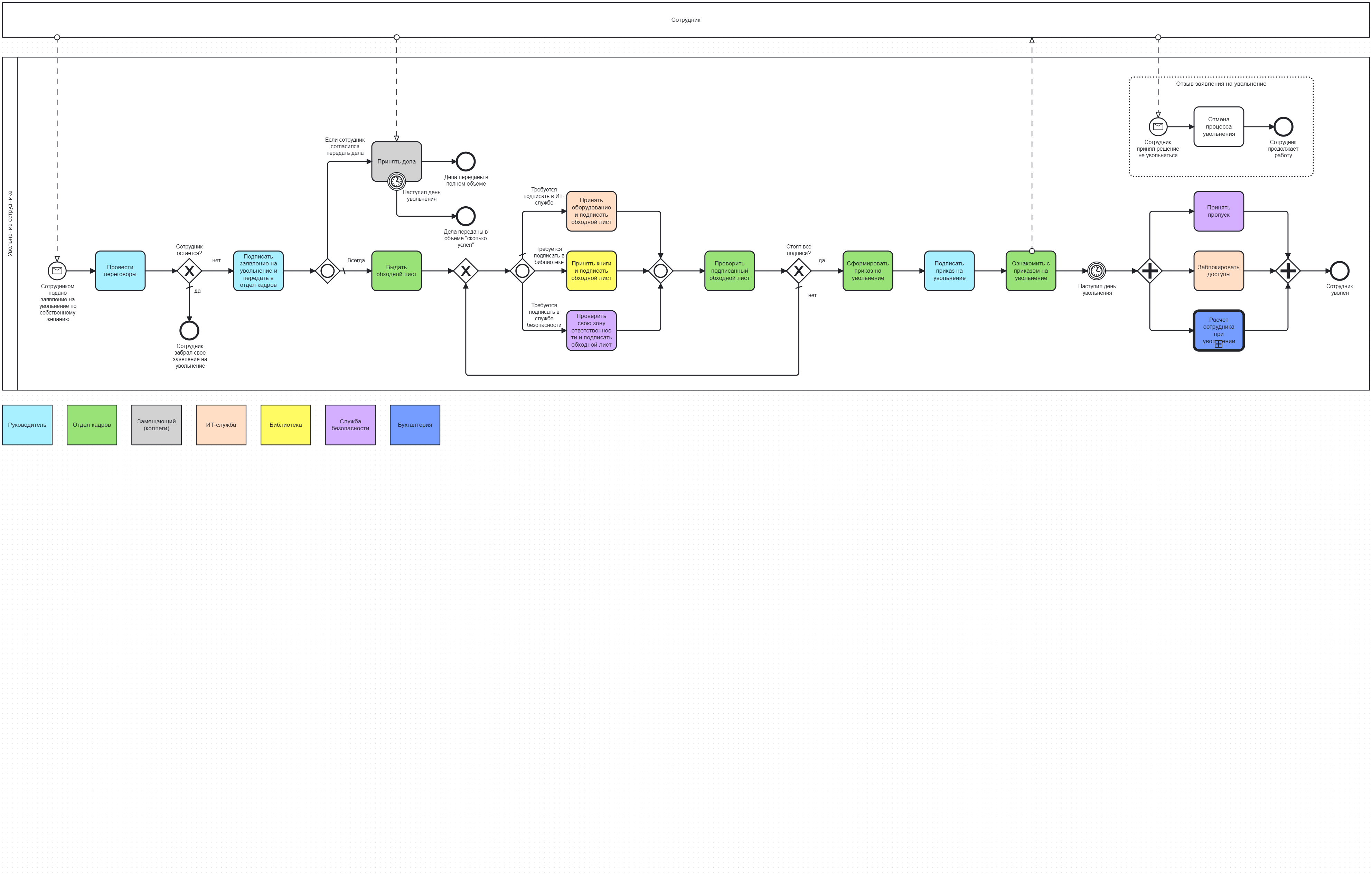Select the 'Принять книги и подписать обходной лист' task

pos(591,271)
